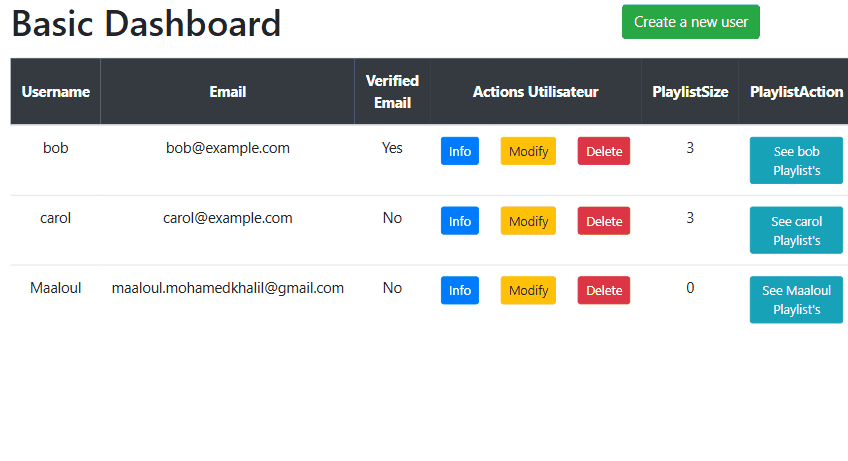Modify the carol user account
The width and height of the screenshot is (848, 461).
pyautogui.click(x=528, y=221)
